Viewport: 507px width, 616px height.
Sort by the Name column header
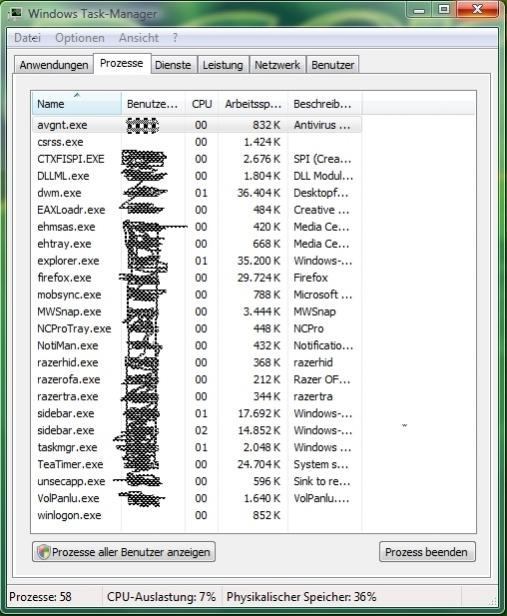tap(77, 104)
